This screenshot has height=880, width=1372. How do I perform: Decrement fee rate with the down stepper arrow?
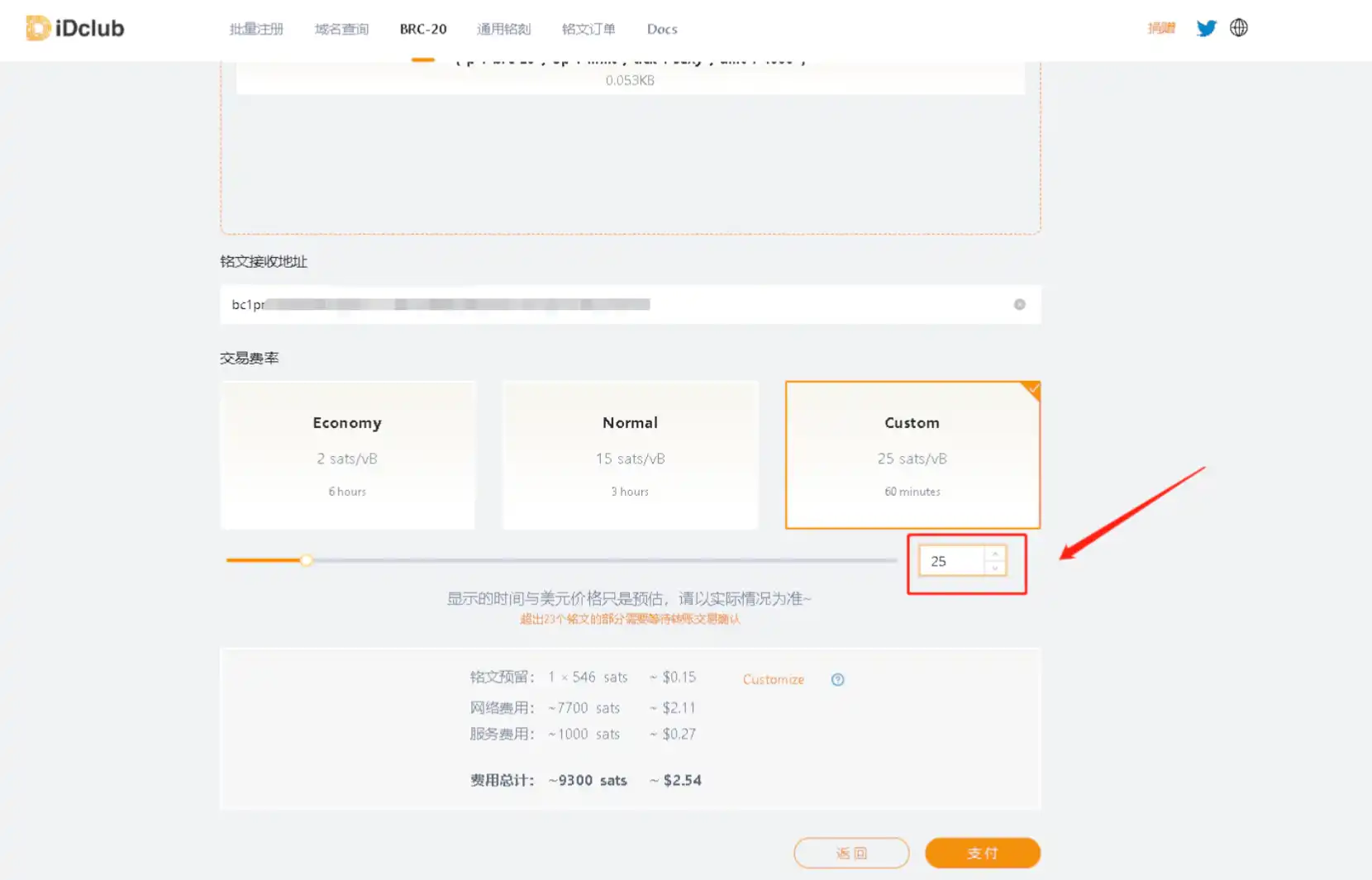point(994,568)
